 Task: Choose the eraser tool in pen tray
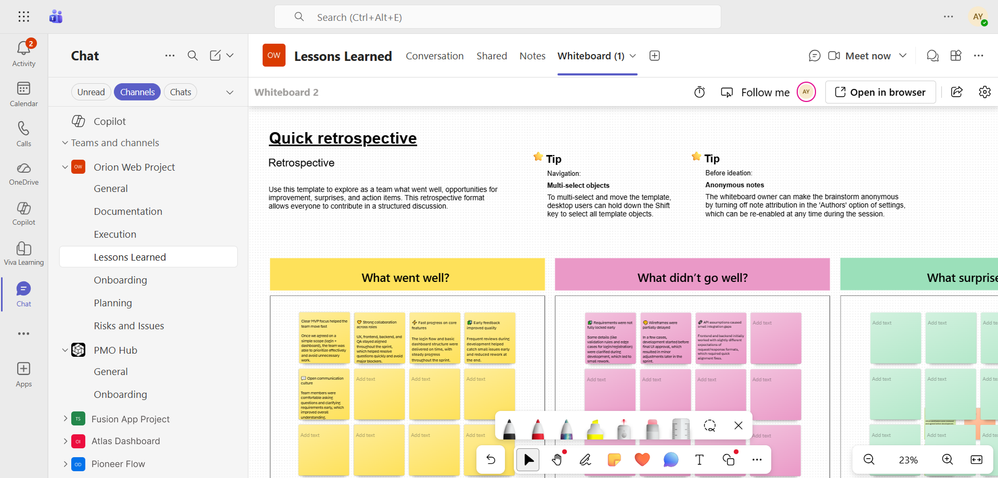click(654, 429)
